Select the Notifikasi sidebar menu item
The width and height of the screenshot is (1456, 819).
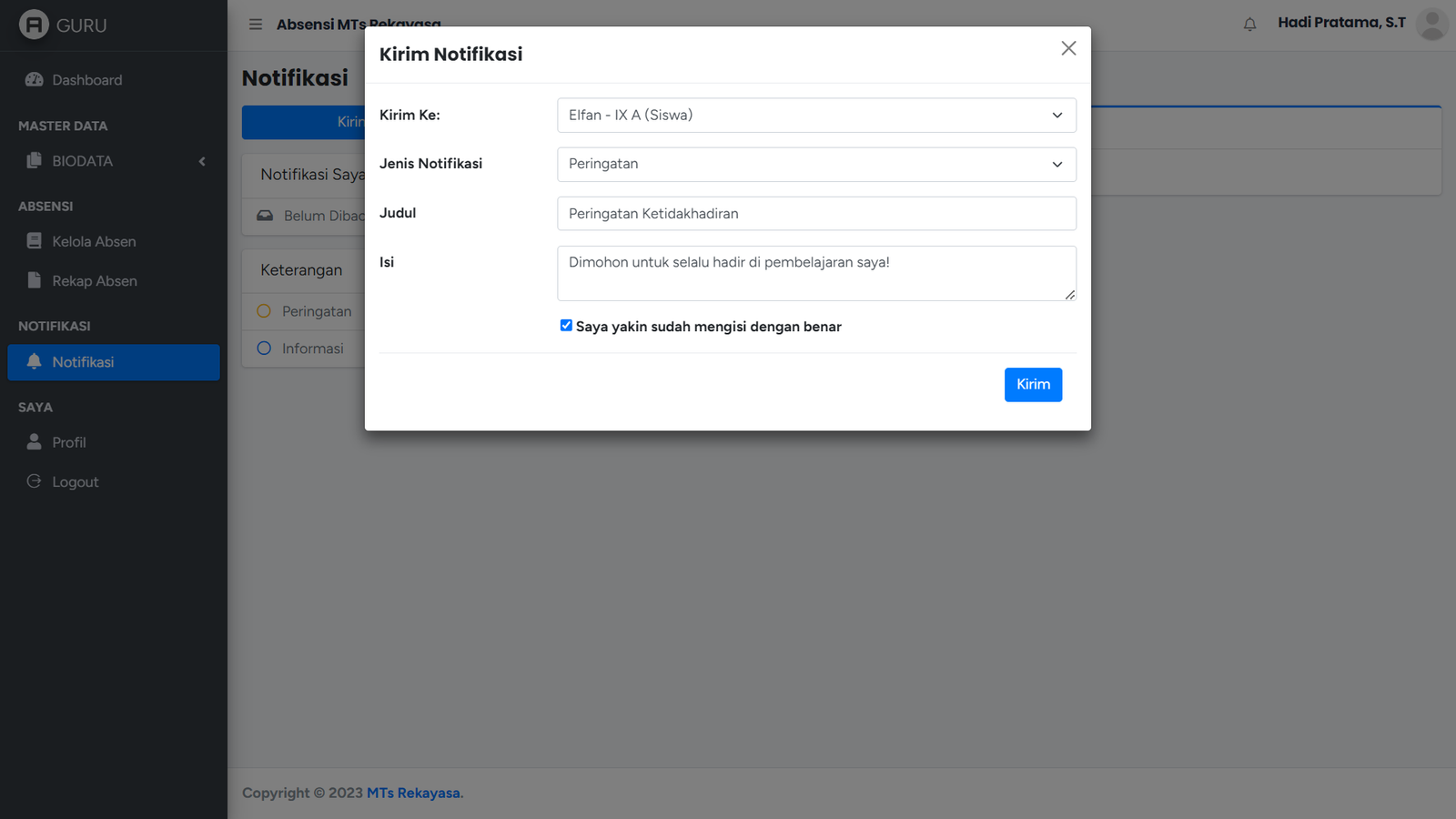[114, 362]
